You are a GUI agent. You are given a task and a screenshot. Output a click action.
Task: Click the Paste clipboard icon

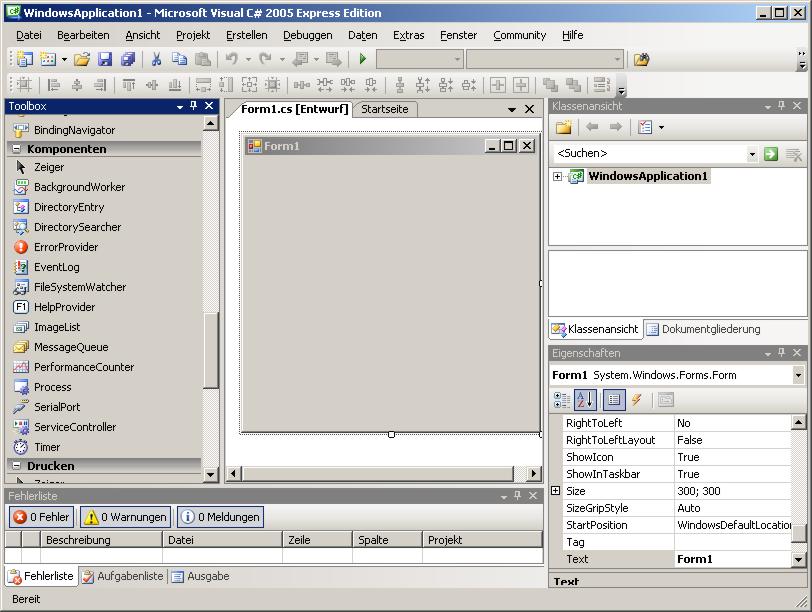[x=202, y=59]
